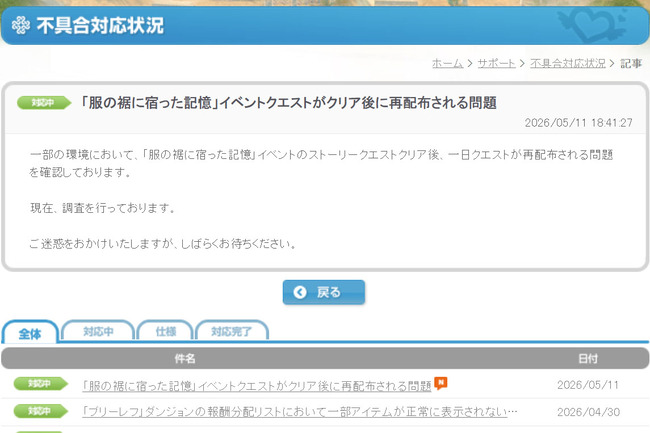Image resolution: width=650 pixels, height=433 pixels.
Task: Click the article timestamp 2026/05/11 18:41:27
Action: coord(578,123)
